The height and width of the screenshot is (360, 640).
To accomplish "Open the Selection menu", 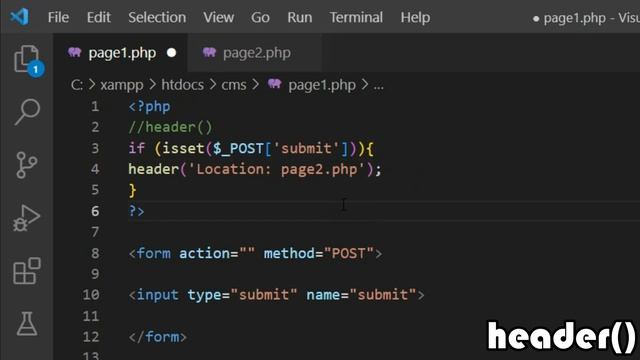I will (157, 18).
